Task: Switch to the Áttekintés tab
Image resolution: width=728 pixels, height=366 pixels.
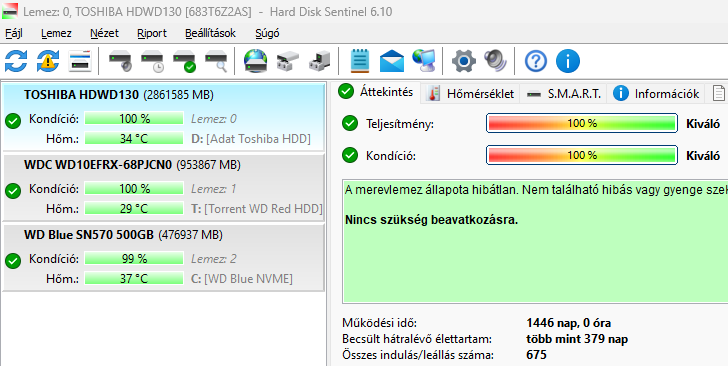Action: pos(376,92)
